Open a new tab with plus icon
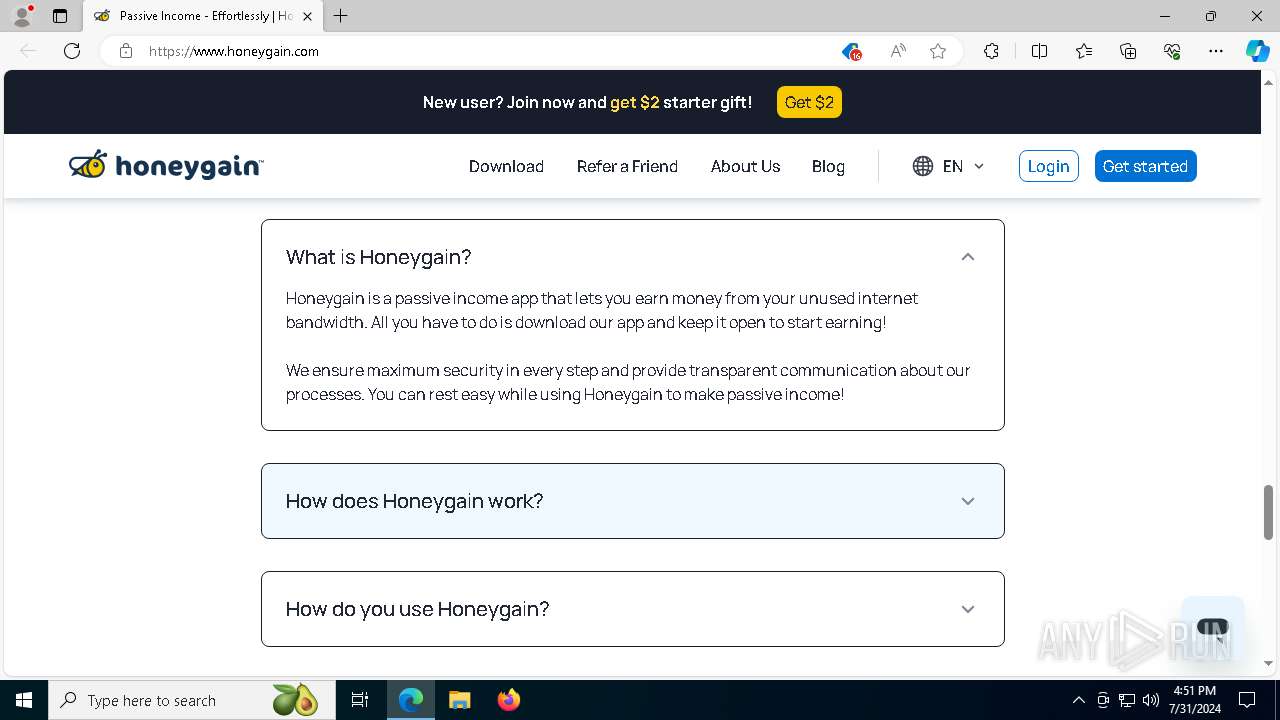The width and height of the screenshot is (1280, 720). [341, 16]
